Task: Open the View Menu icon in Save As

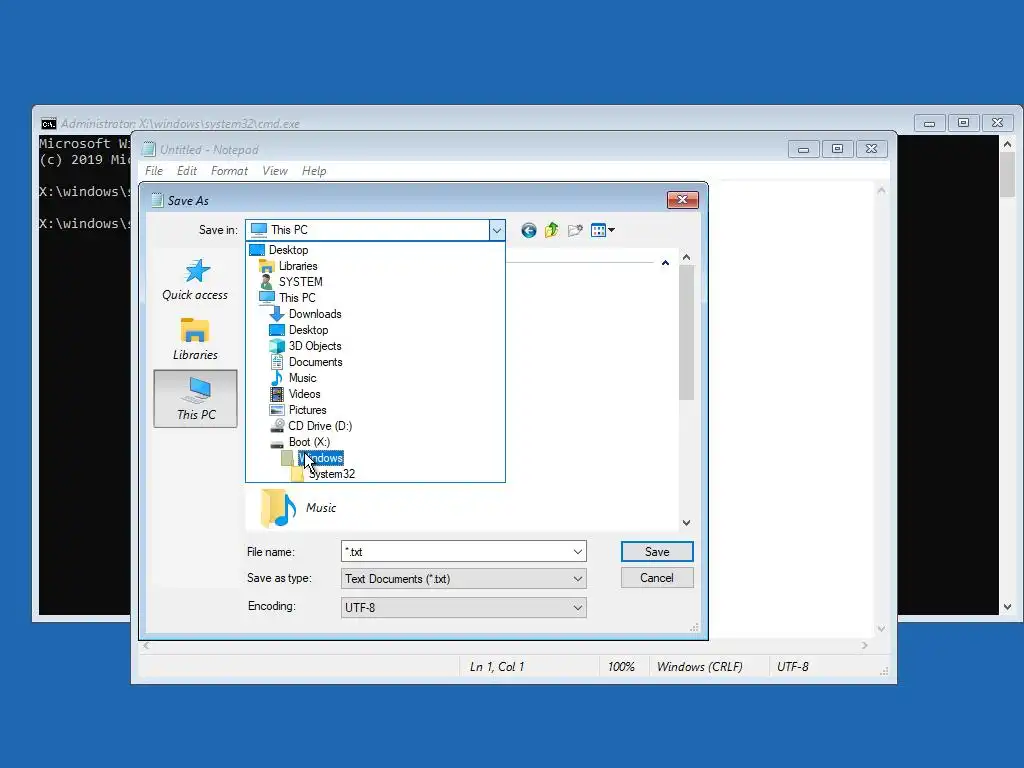Action: pos(598,230)
